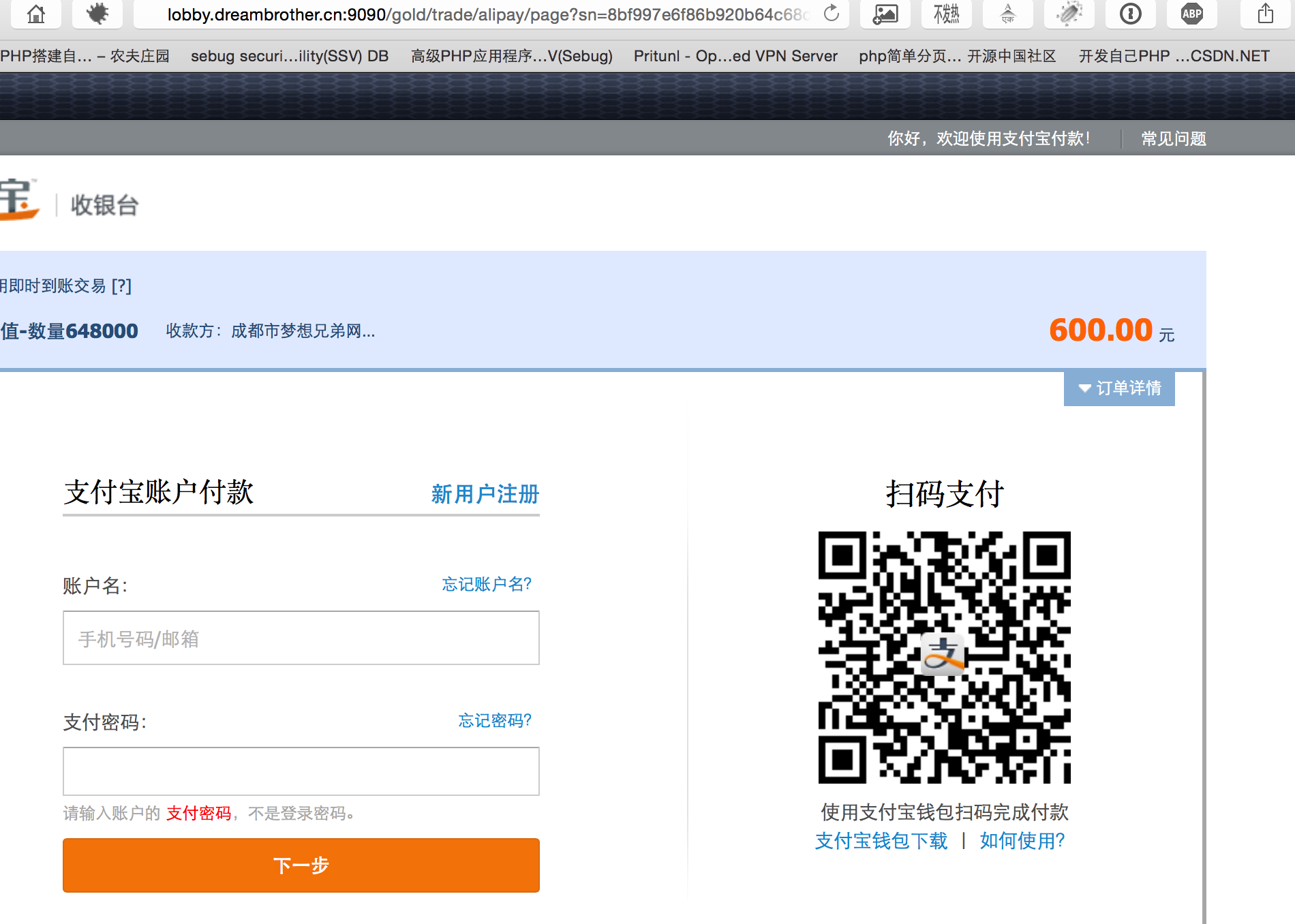
Task: Click the payee text 成都市梦想兄弟网...
Action: point(303,331)
